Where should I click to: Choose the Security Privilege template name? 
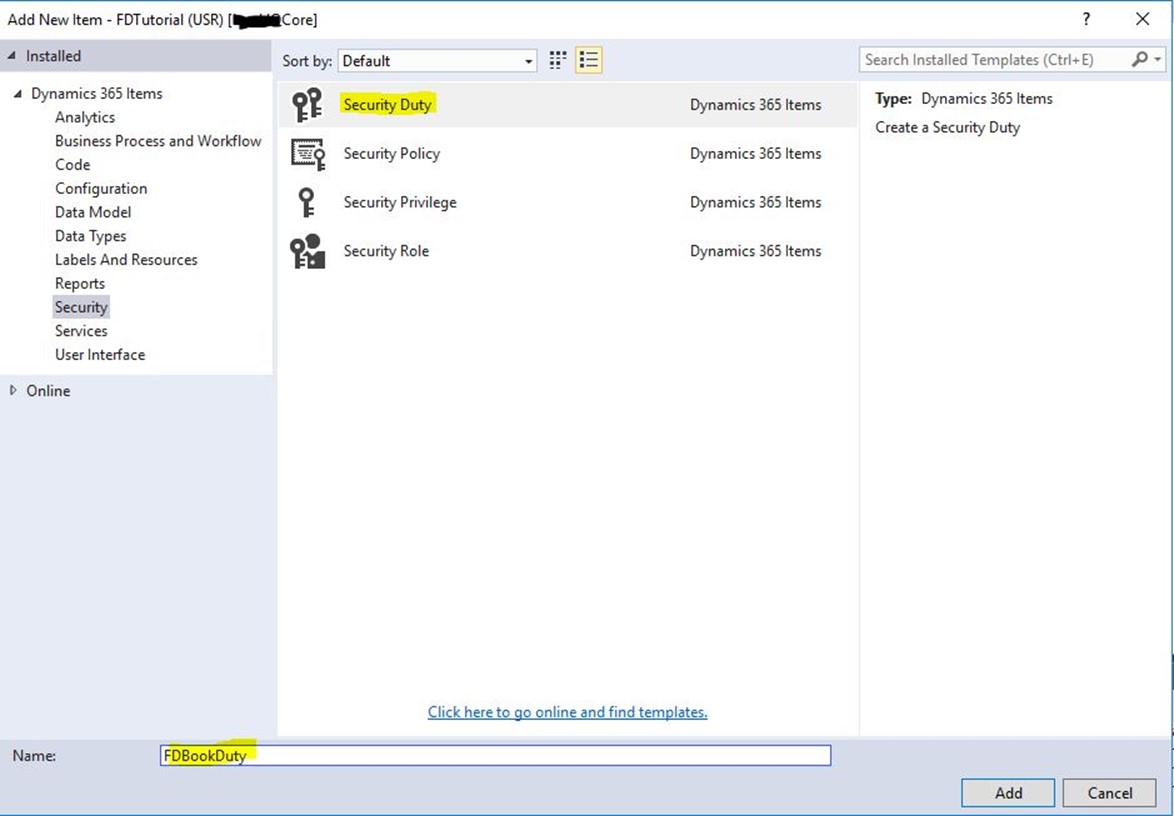400,202
